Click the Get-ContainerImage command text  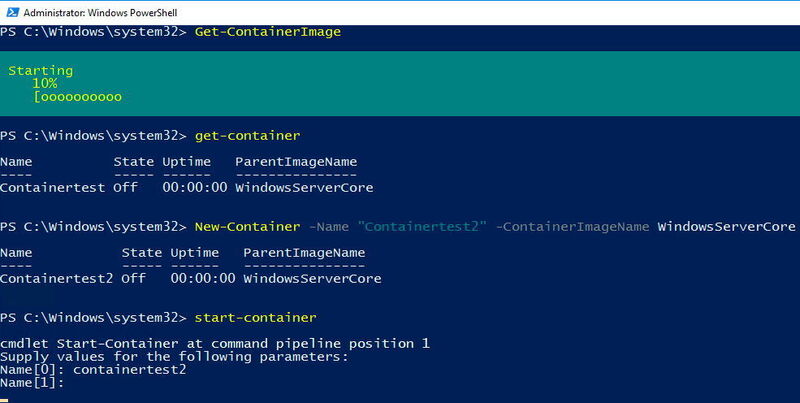point(268,32)
